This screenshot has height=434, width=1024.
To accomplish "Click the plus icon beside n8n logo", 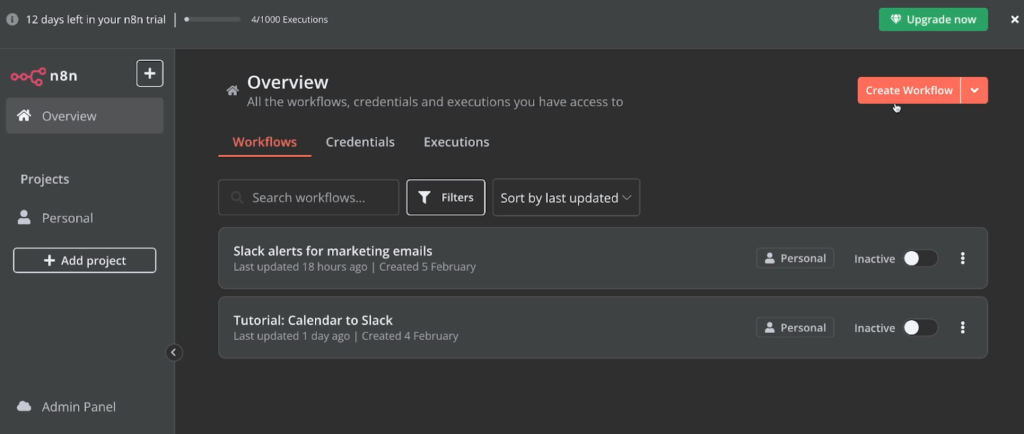I will (150, 73).
